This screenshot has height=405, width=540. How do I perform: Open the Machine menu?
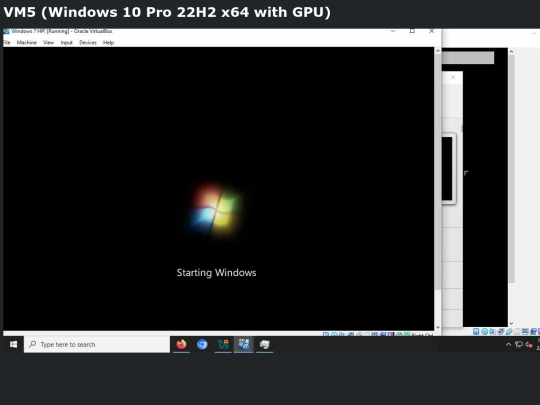point(27,42)
